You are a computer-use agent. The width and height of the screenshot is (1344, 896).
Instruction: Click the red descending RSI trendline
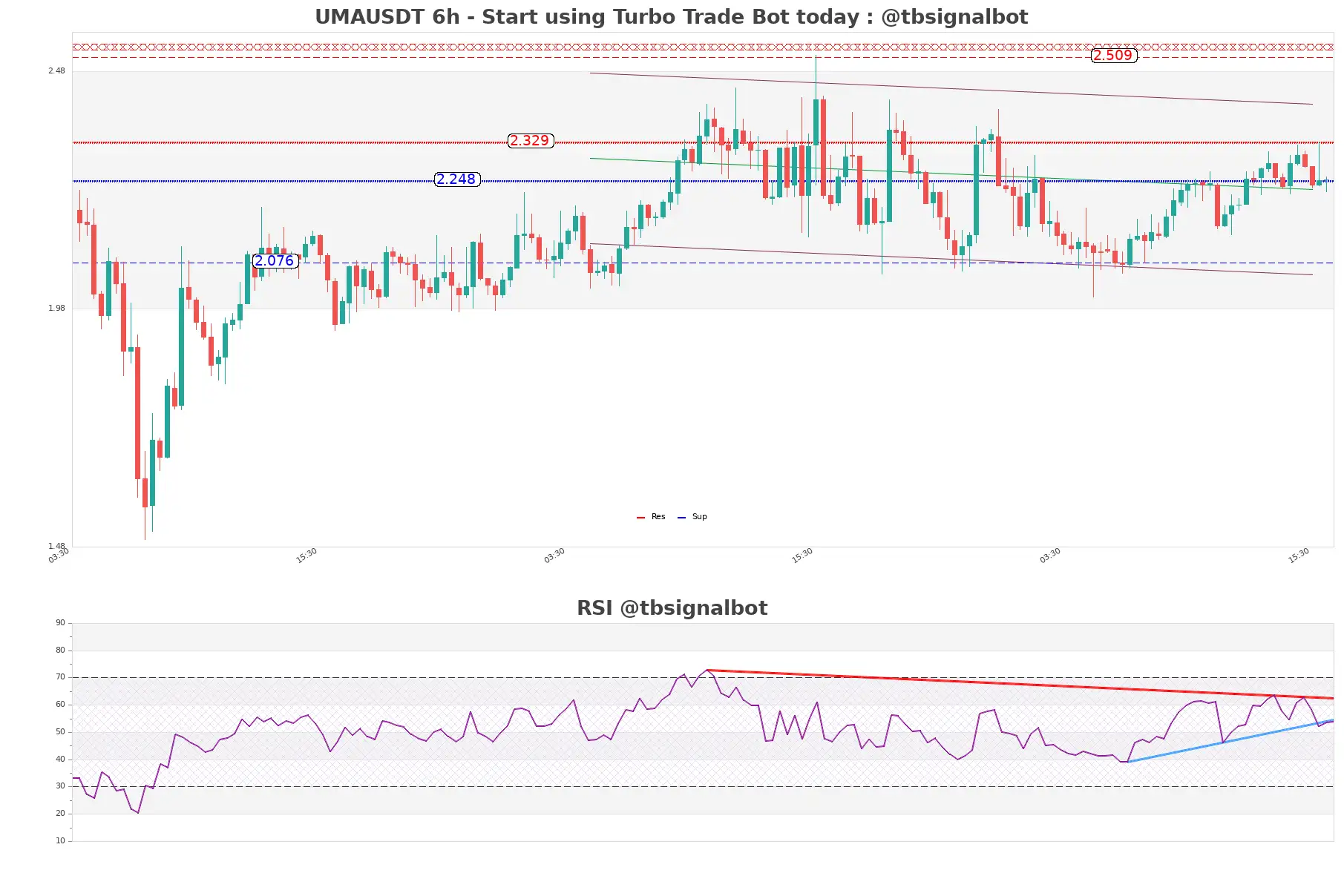(1020, 685)
